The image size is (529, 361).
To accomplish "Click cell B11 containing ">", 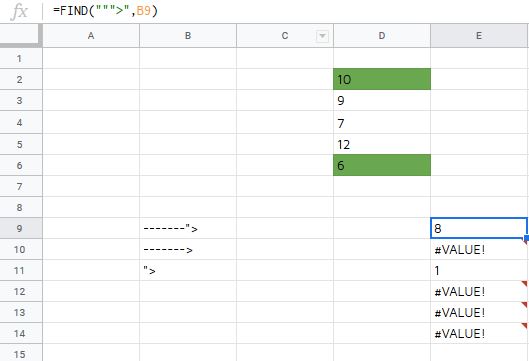I will [x=188, y=270].
